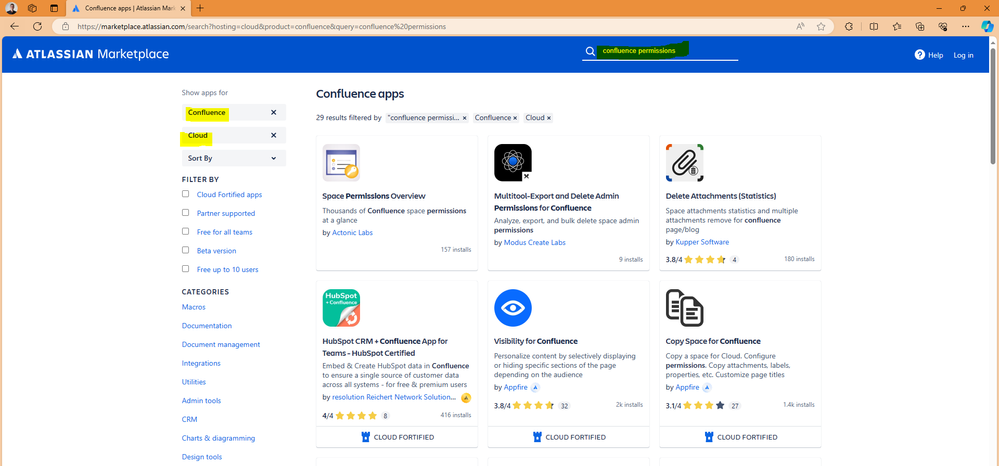The width and height of the screenshot is (999, 466).
Task: Open the Edge profile avatar
Action: 12,8
